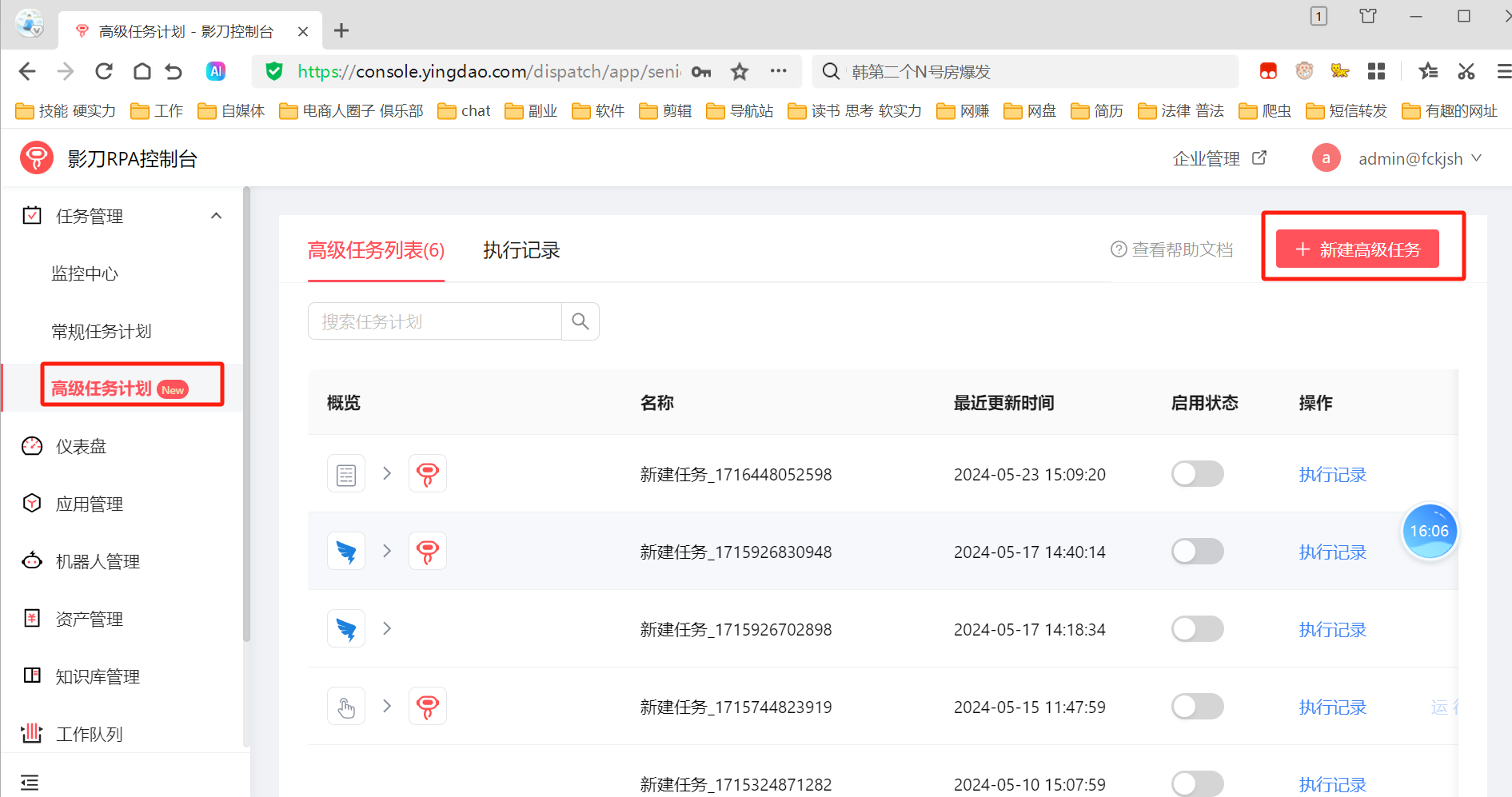Viewport: 1512px width, 797px height.
Task: Click the Yingdao app icon in task 1715744823919 row
Action: tap(428, 707)
